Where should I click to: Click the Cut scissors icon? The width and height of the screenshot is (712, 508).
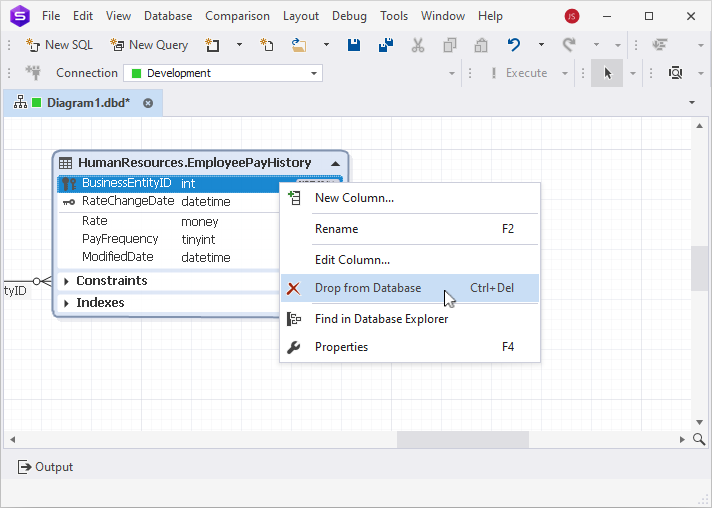coord(418,45)
